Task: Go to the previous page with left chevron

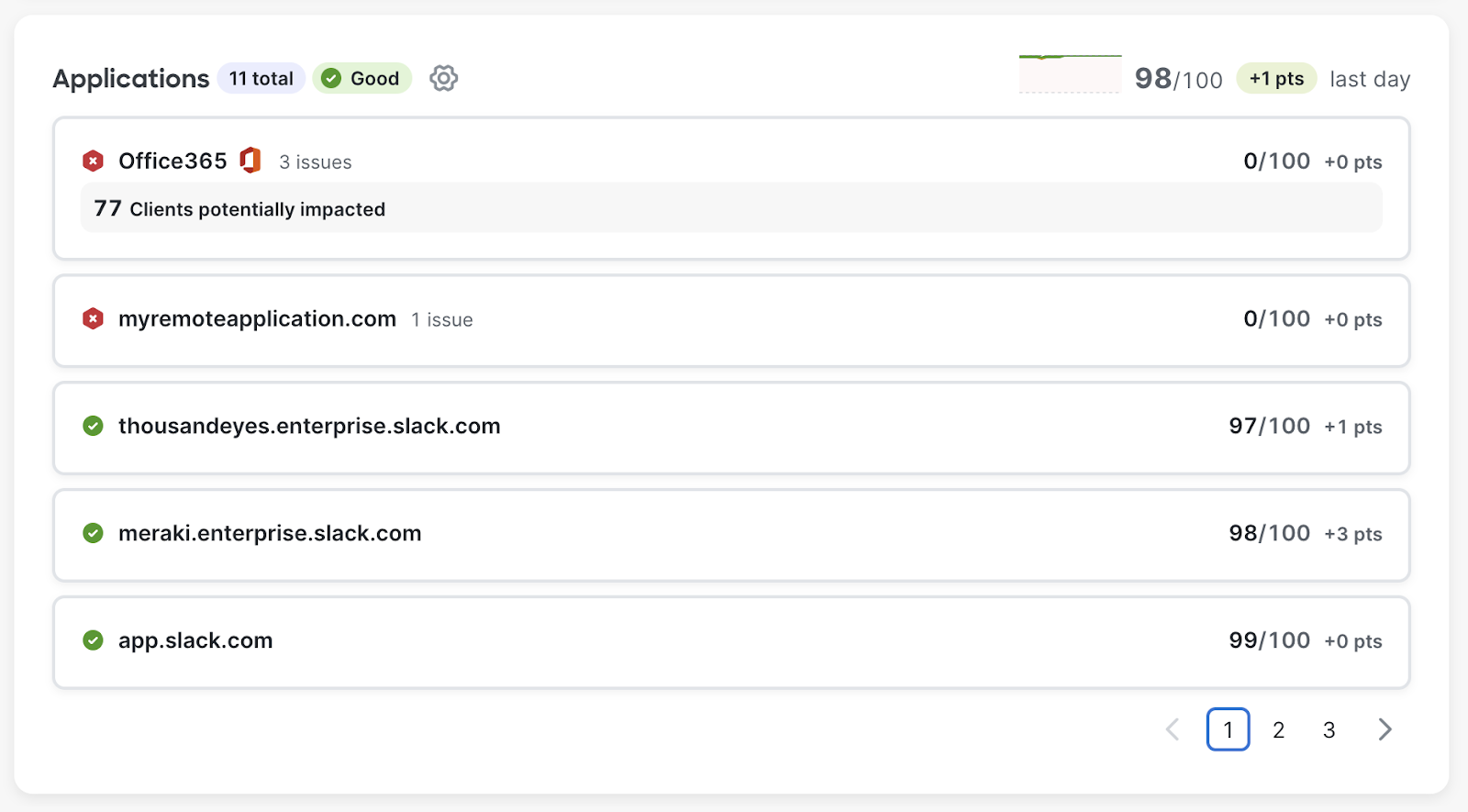Action: point(1173,729)
